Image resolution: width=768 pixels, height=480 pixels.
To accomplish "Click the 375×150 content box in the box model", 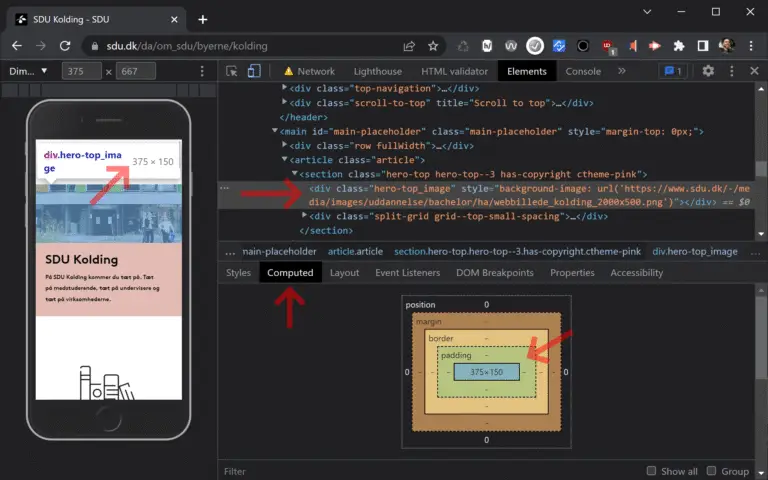I will [486, 372].
